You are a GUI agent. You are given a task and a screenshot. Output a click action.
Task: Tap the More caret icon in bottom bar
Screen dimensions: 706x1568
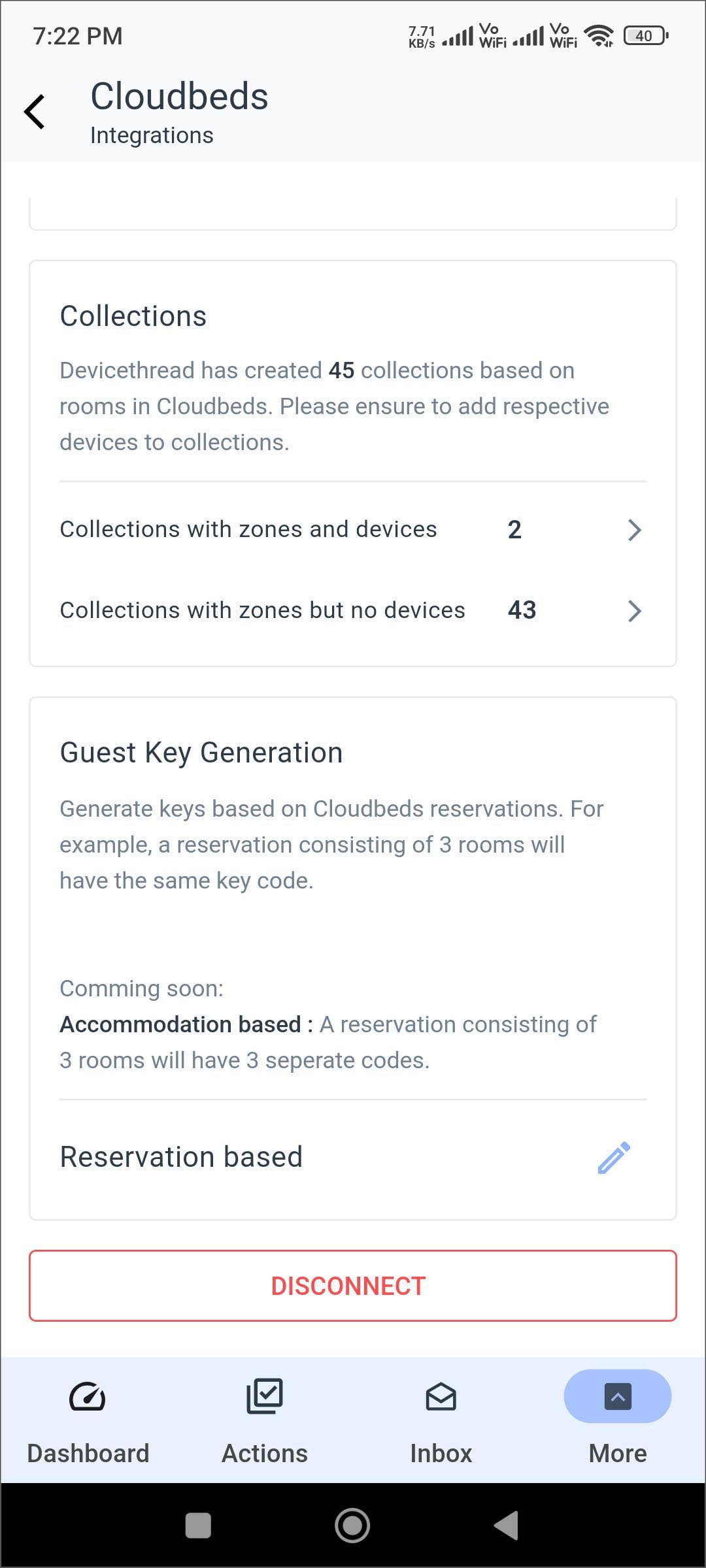(x=617, y=1397)
